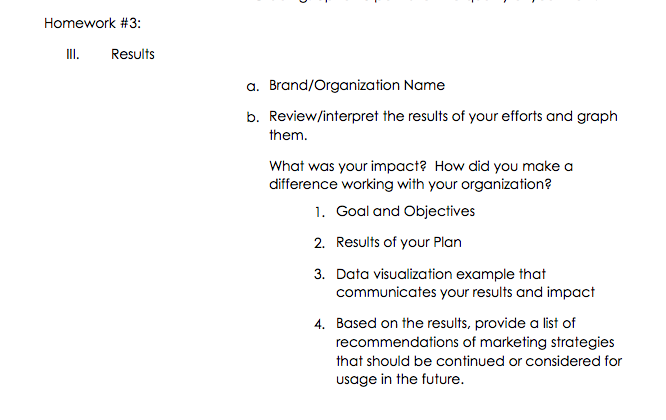Click numbered marker '4.'
Screen dimensions: 666x420
click(x=319, y=324)
